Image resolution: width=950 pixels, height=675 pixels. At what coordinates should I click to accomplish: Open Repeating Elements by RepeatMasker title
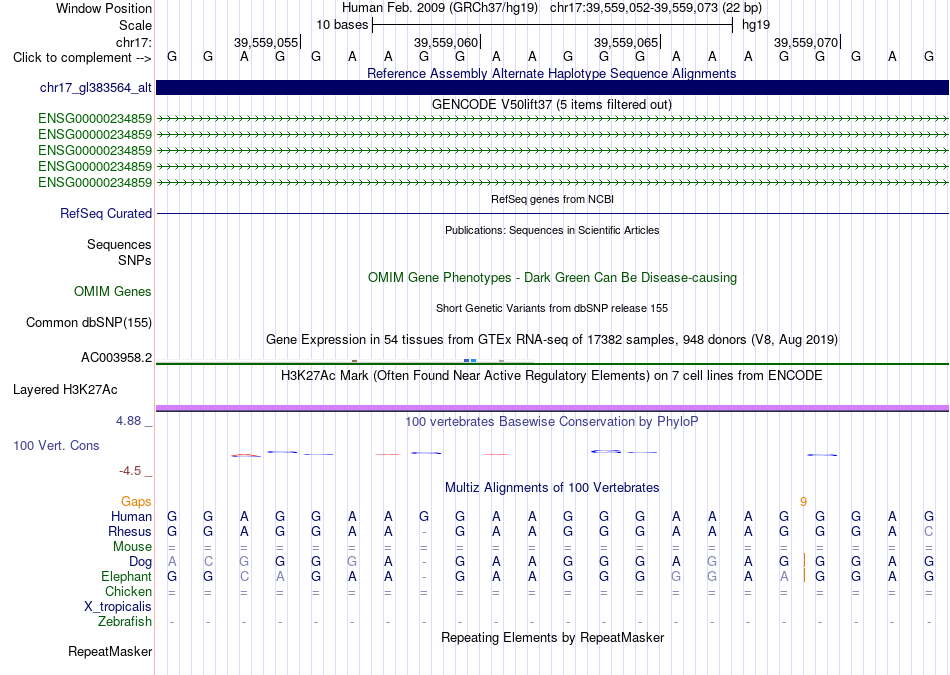(x=553, y=637)
